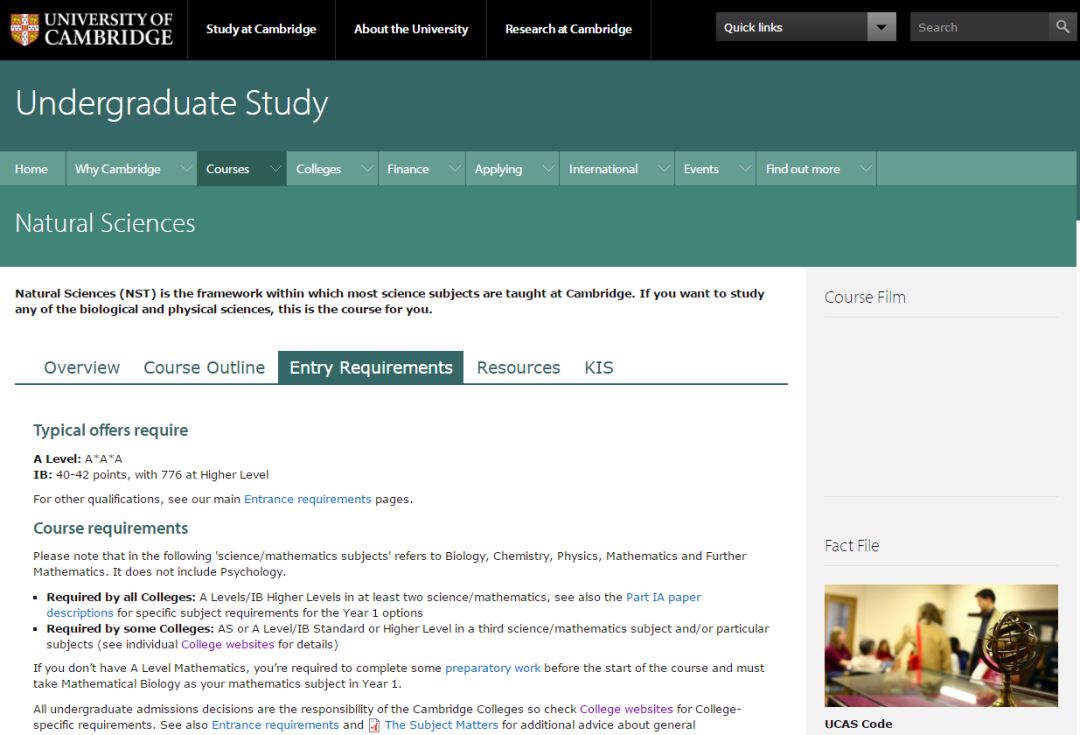Switch to the Overview tab

click(81, 367)
